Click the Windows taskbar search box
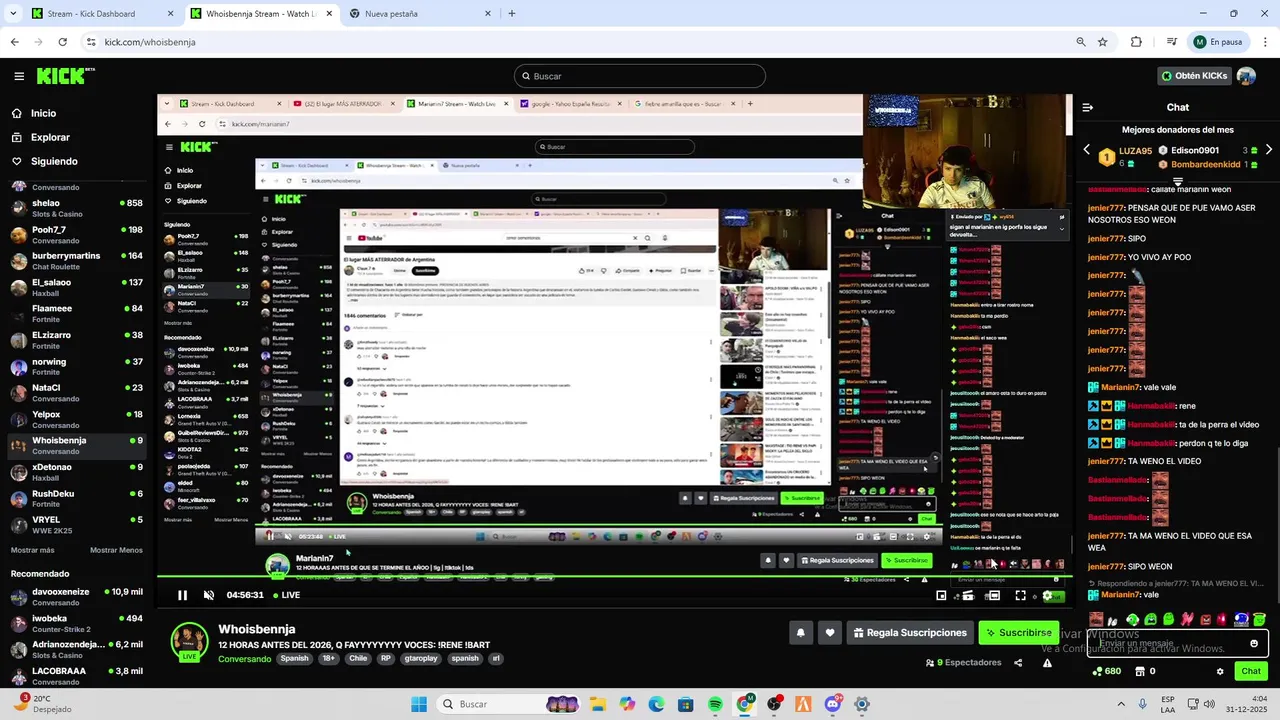The image size is (1280, 720). [508, 704]
